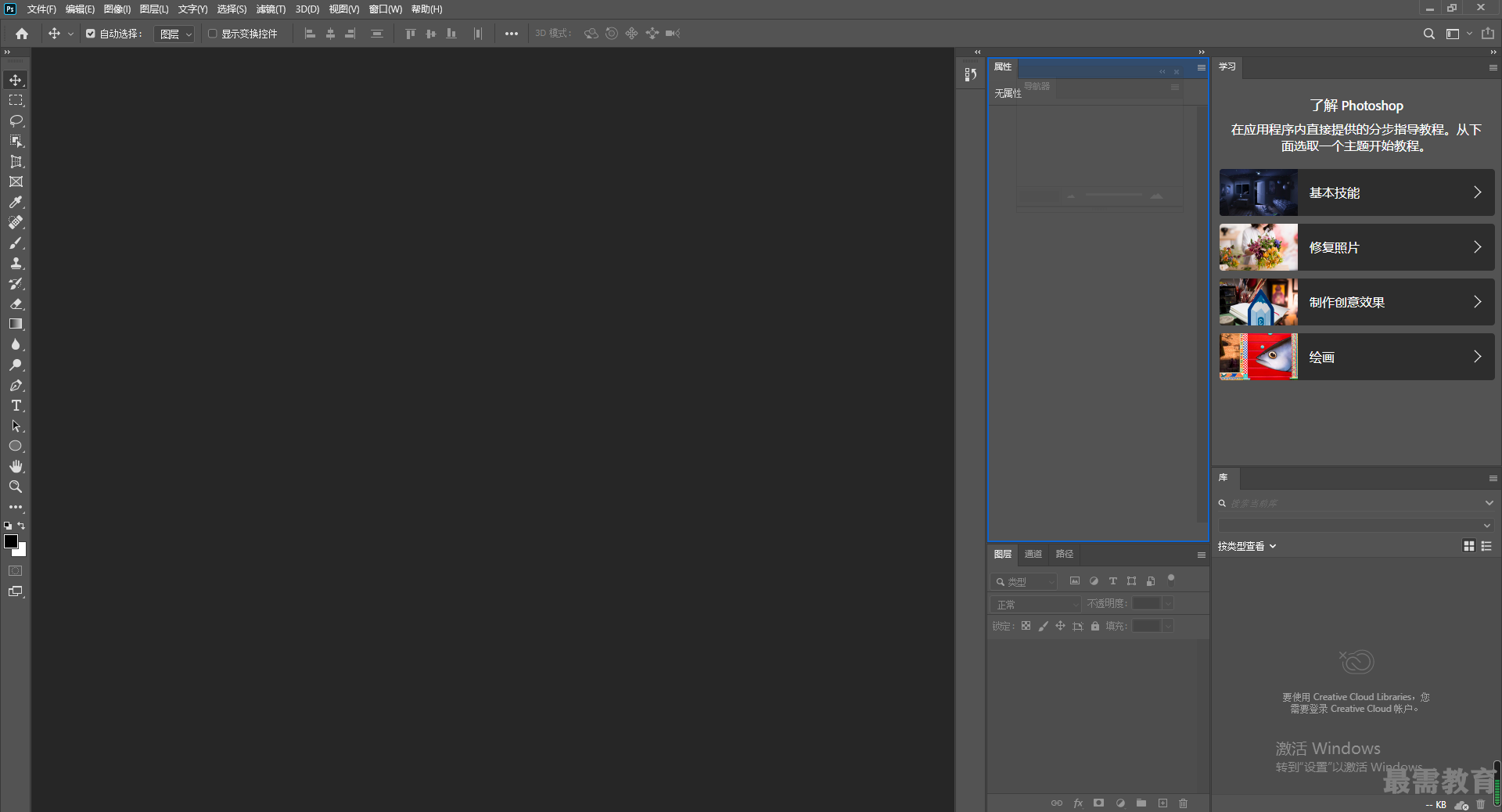This screenshot has width=1502, height=812.
Task: Click the more align options ellipsis
Action: point(511,34)
